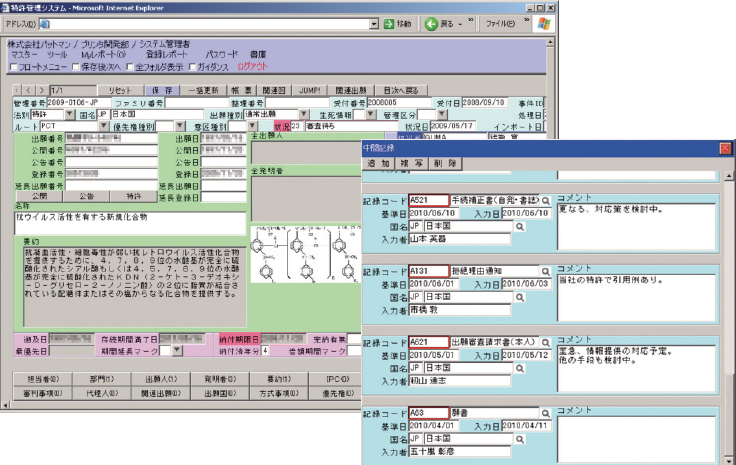Click the 保存 button
The height and width of the screenshot is (465, 736).
162,90
